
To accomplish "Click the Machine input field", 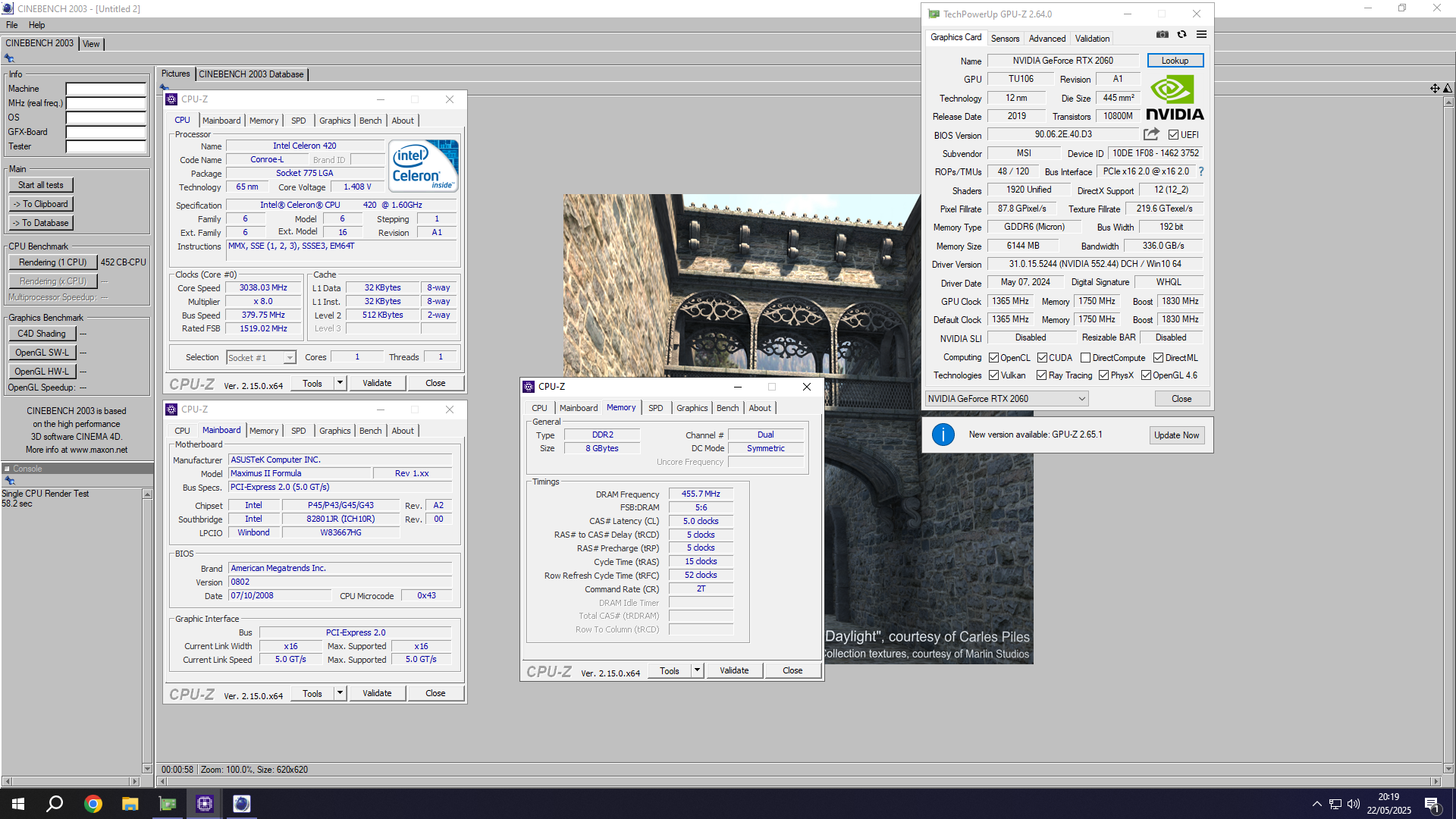I will tap(106, 89).
